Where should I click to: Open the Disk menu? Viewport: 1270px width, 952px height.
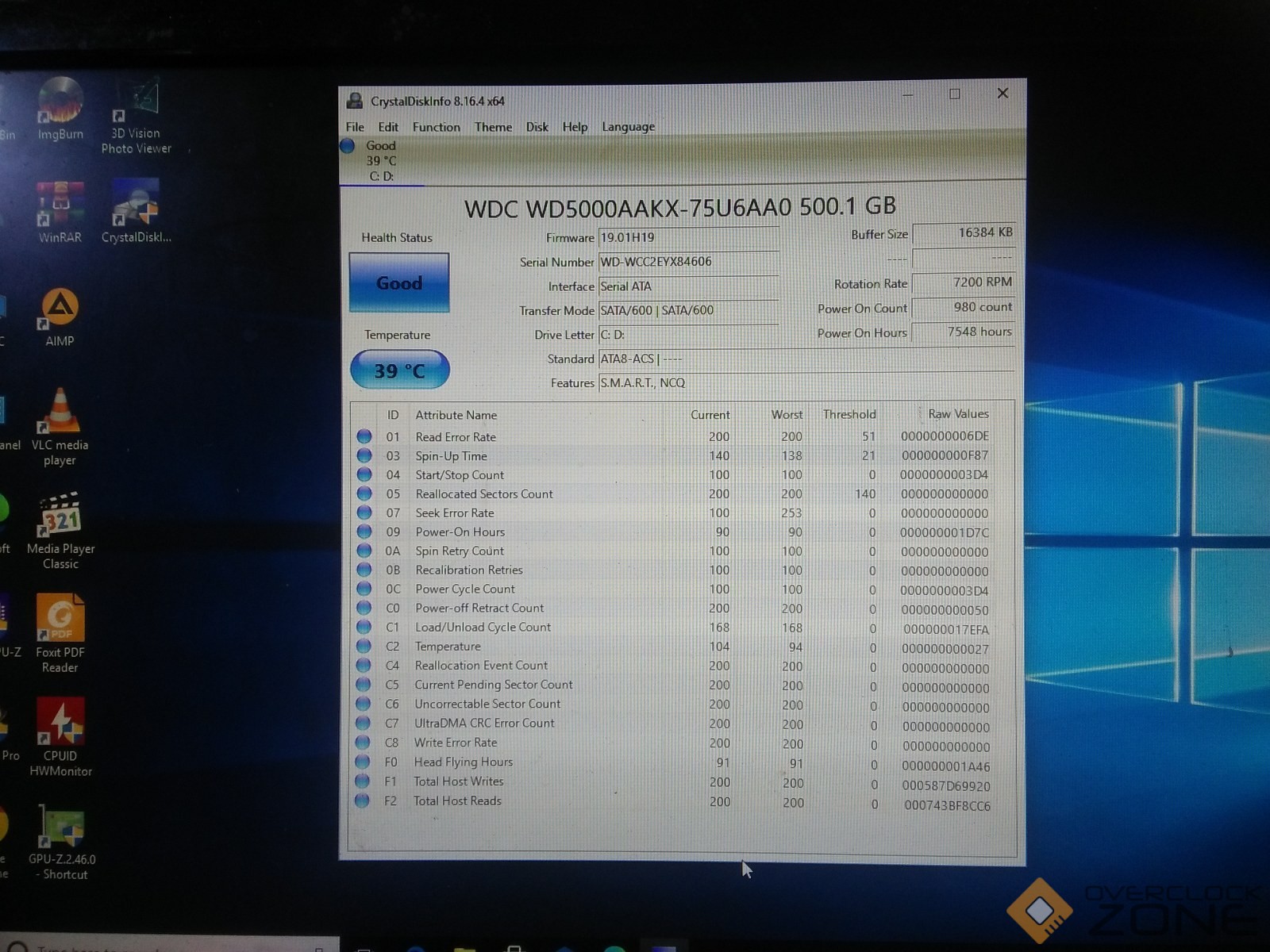(537, 127)
